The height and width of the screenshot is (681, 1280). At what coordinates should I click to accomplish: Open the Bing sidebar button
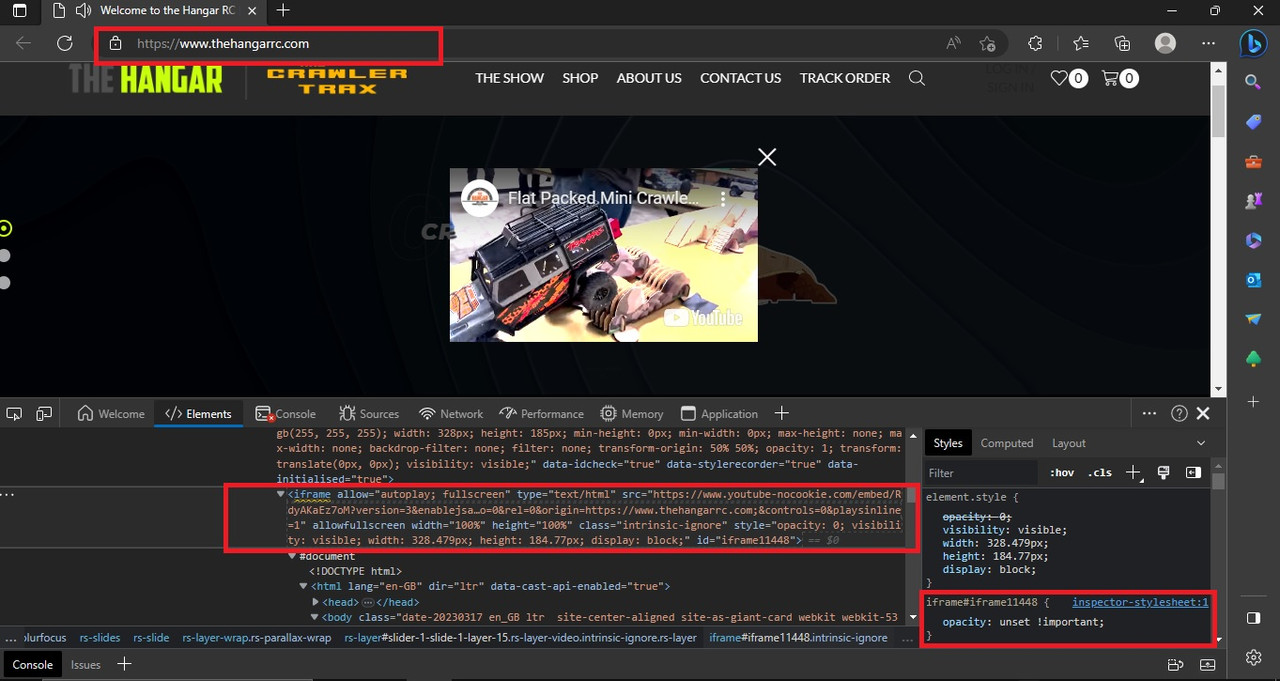coord(1253,43)
